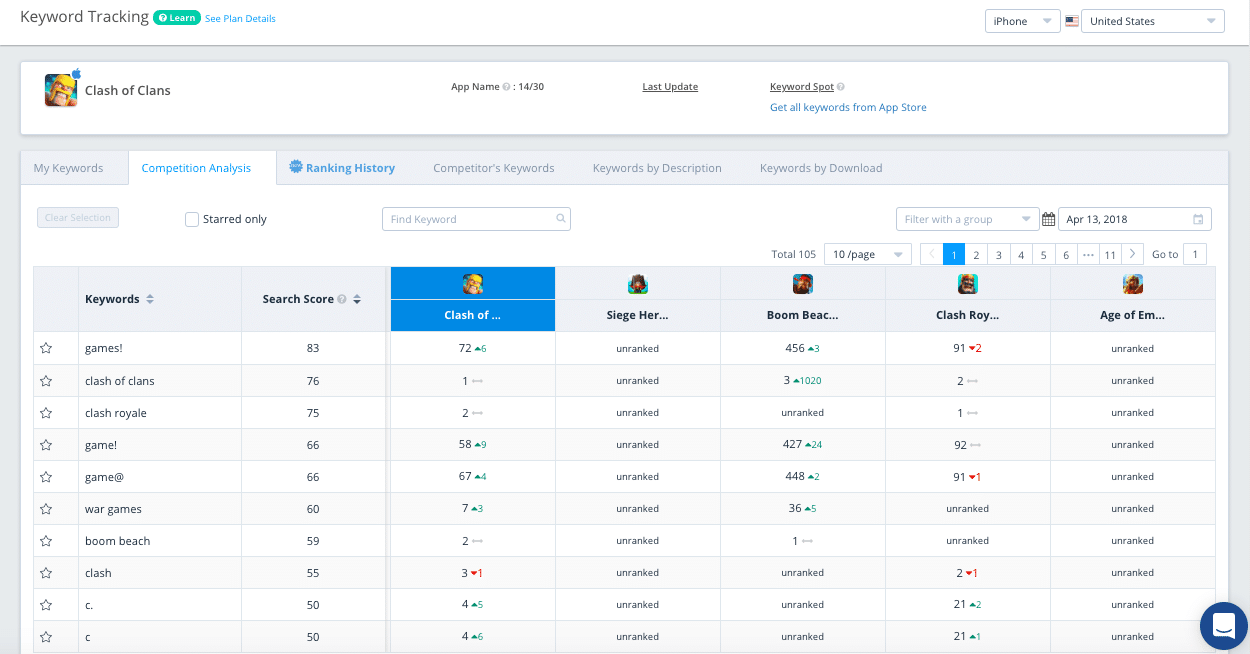1250x654 pixels.
Task: Click the 'war games' keyword text
Action: 113,509
